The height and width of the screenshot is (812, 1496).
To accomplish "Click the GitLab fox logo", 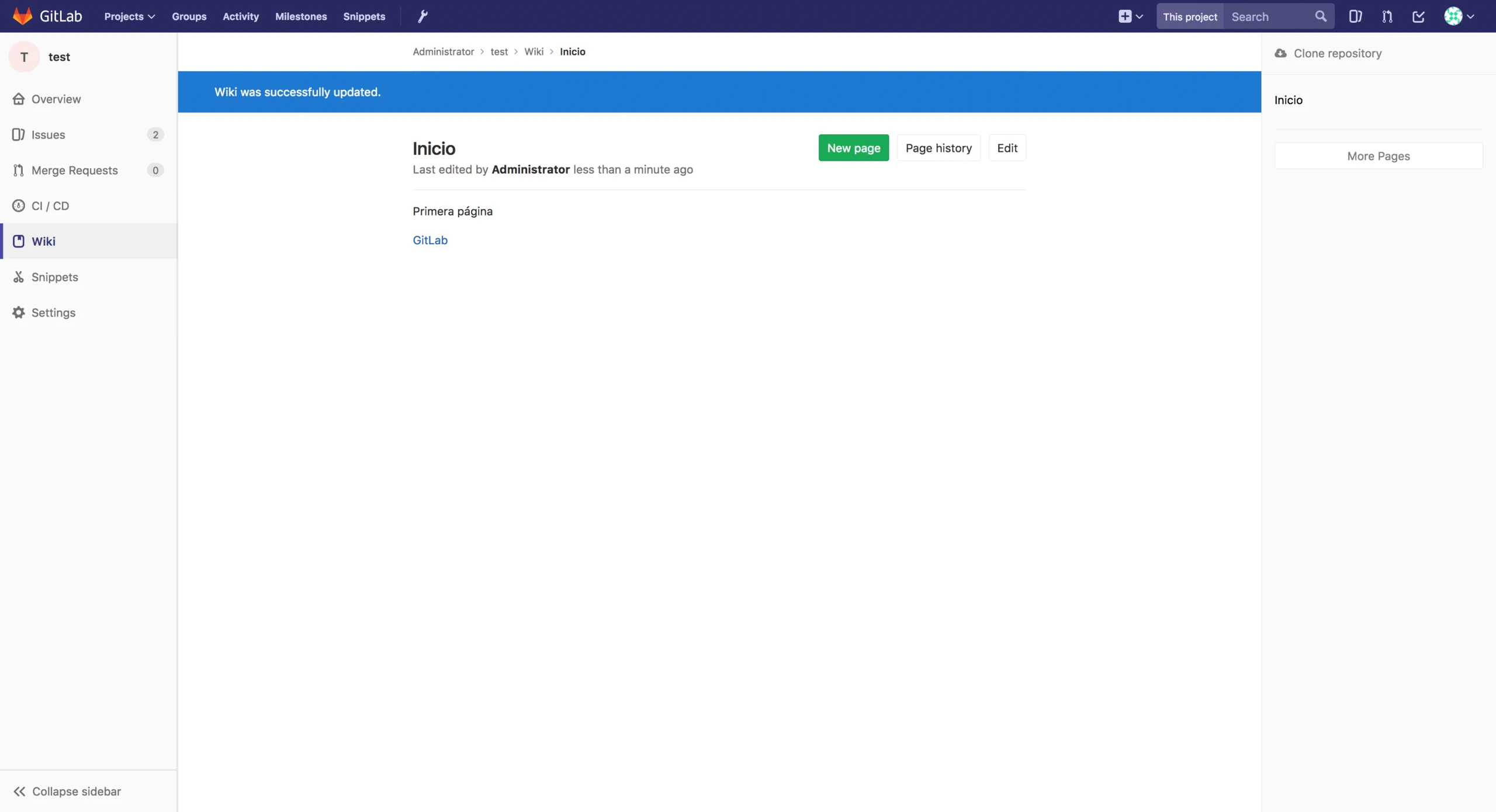I will click(22, 16).
